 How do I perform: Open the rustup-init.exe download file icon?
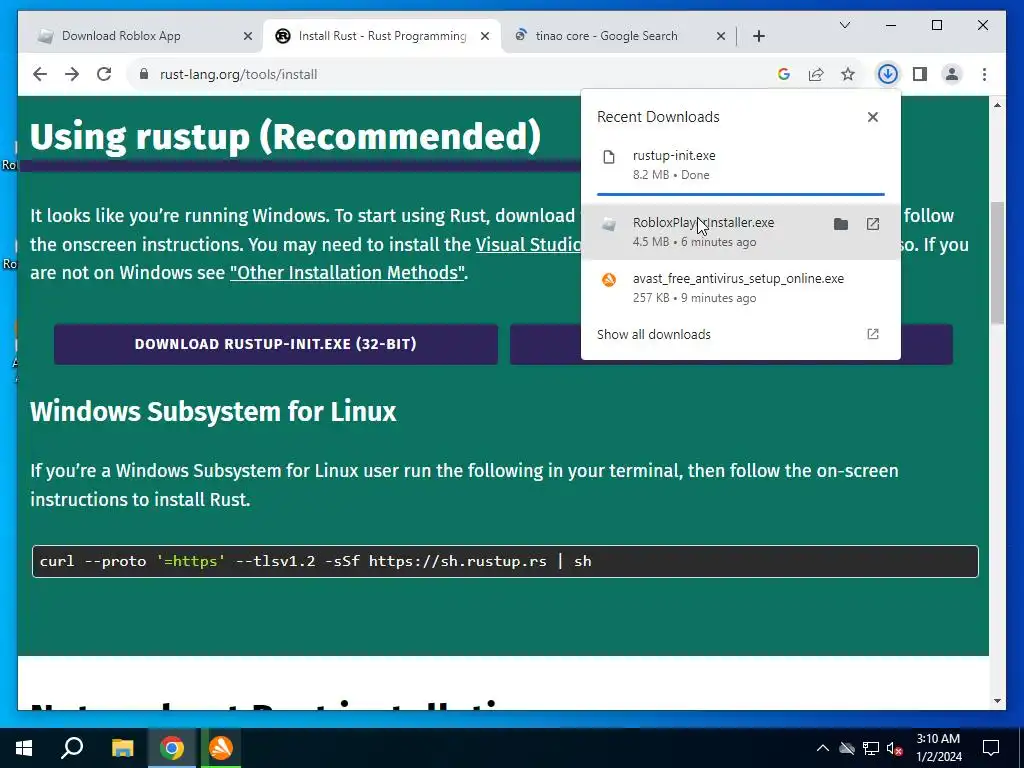pyautogui.click(x=609, y=157)
